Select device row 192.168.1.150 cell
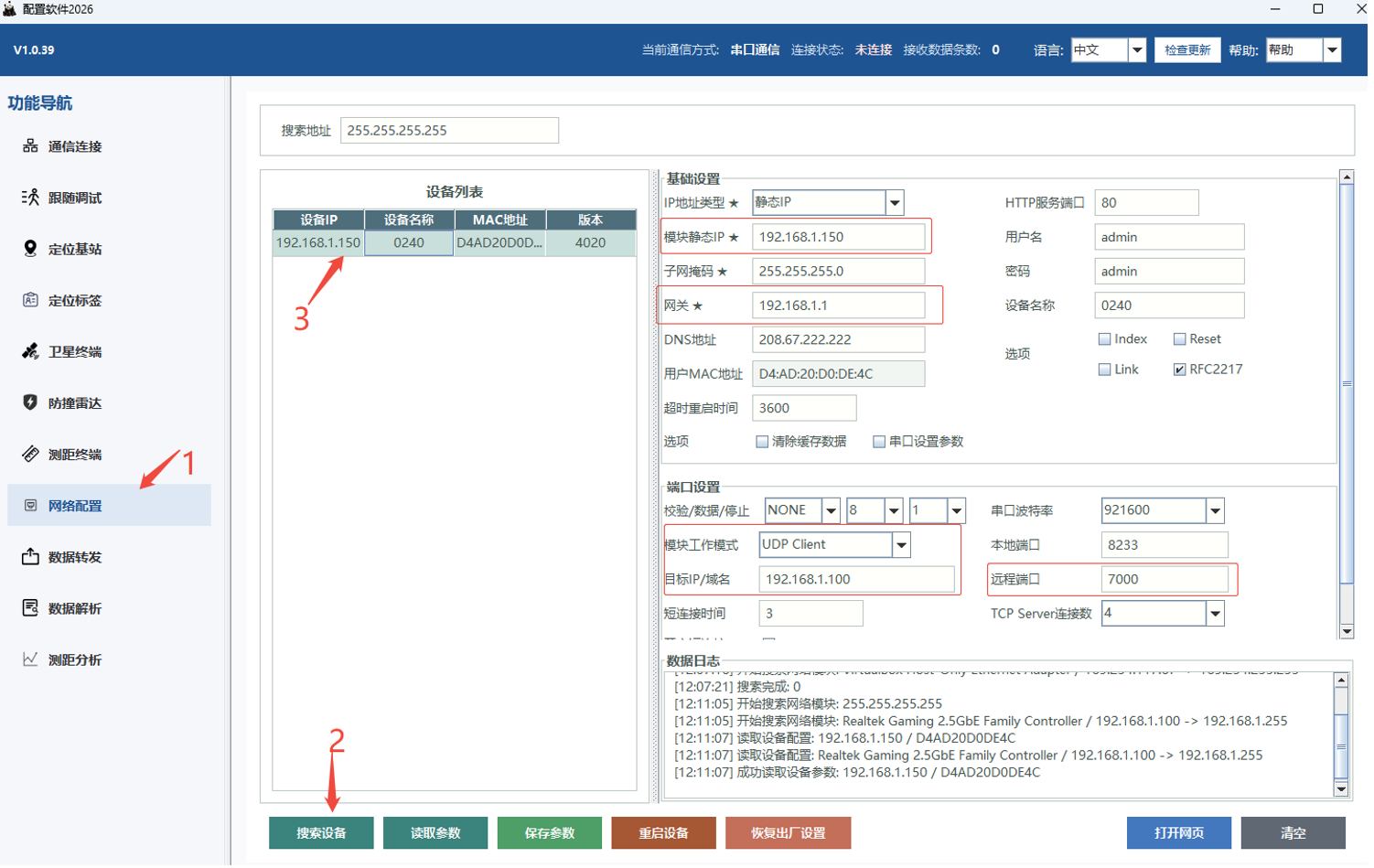The image size is (1374, 868). point(318,243)
